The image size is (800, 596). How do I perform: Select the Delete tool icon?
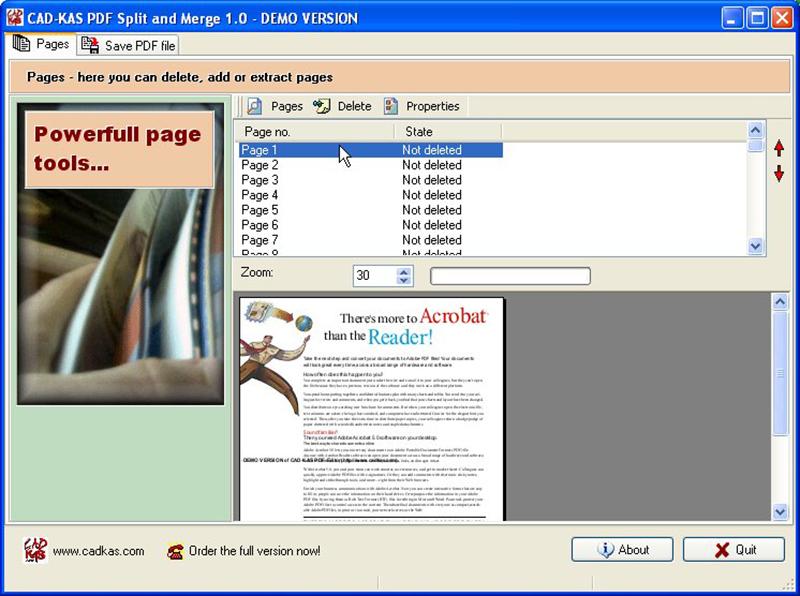click(x=322, y=105)
